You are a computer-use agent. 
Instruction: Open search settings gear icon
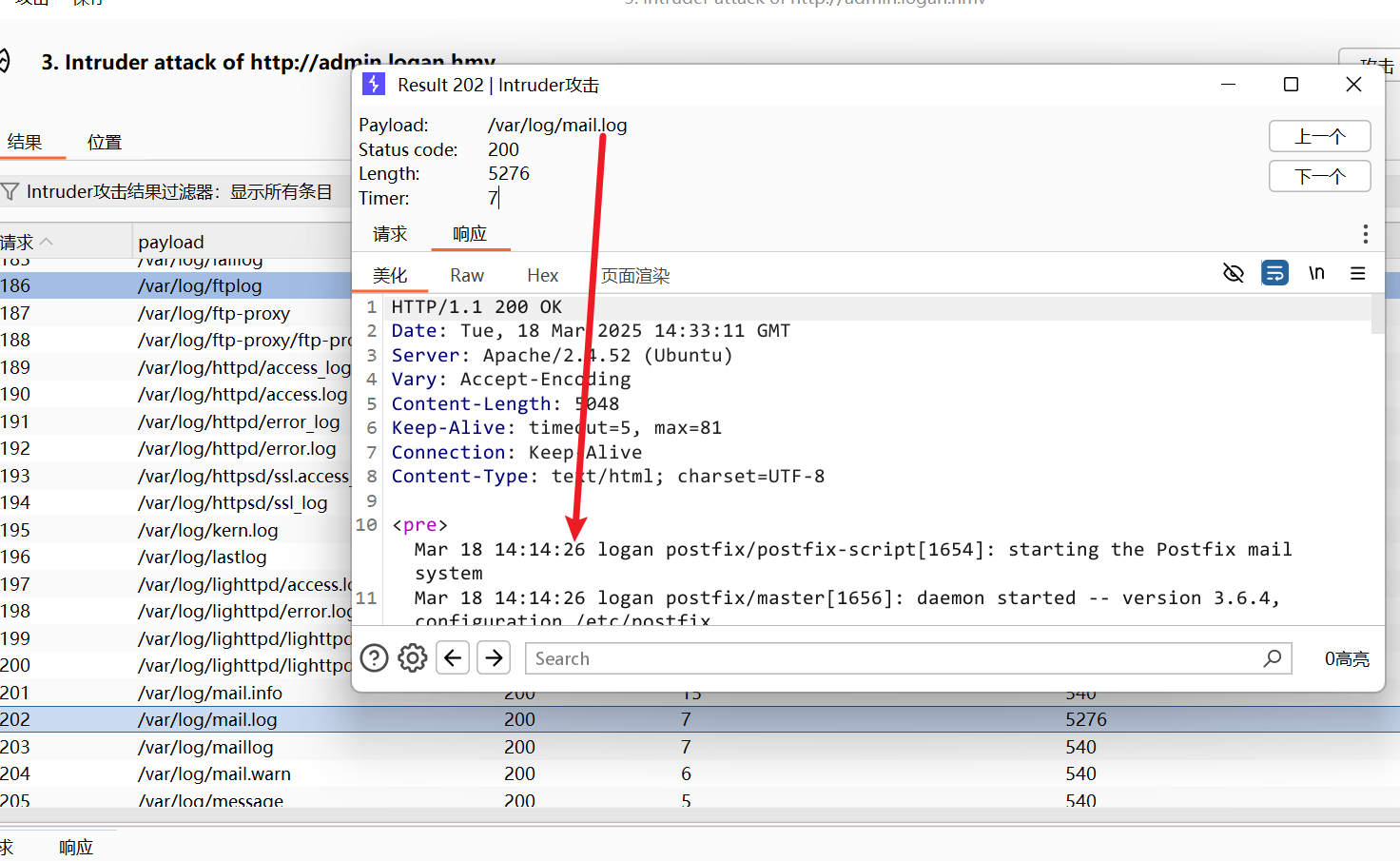413,658
